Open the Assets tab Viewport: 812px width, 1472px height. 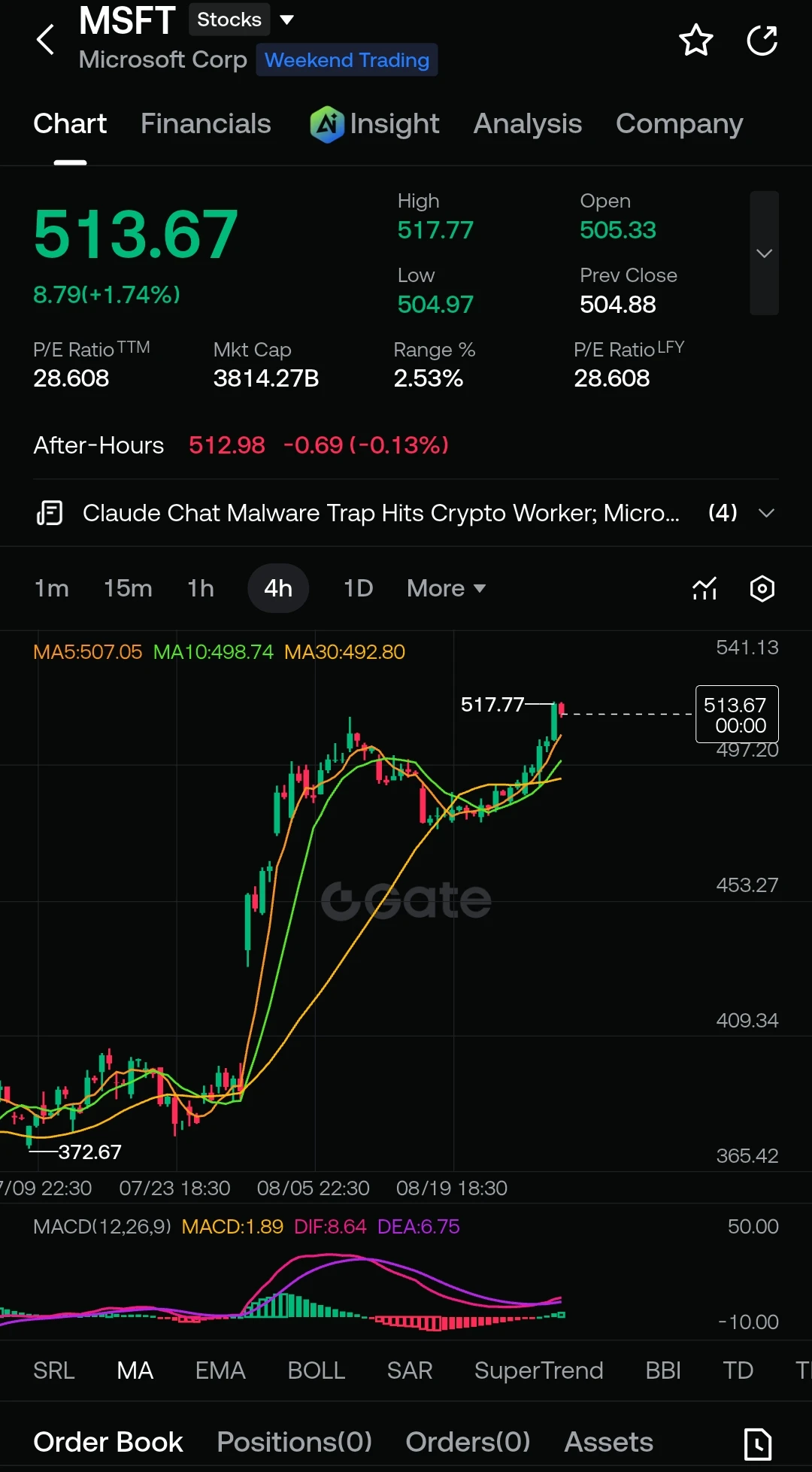tap(608, 1442)
